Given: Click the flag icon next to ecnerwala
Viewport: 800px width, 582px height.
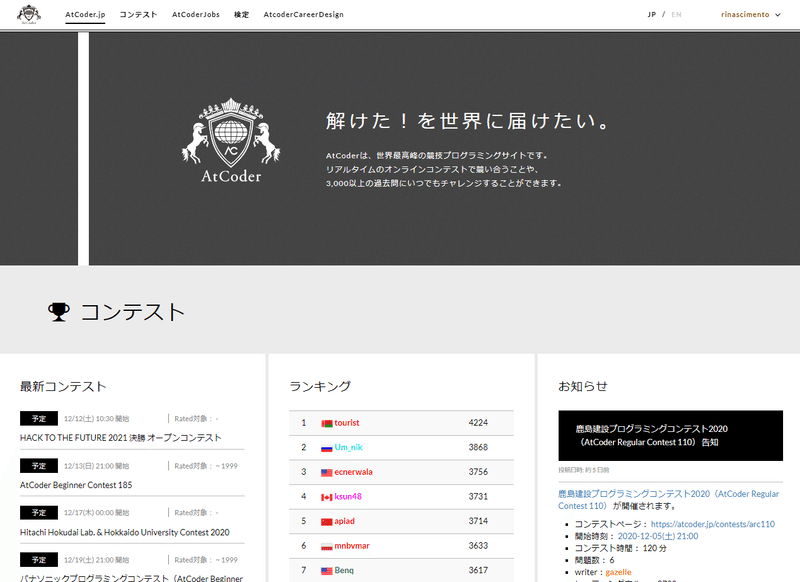Looking at the screenshot, I should tap(327, 472).
